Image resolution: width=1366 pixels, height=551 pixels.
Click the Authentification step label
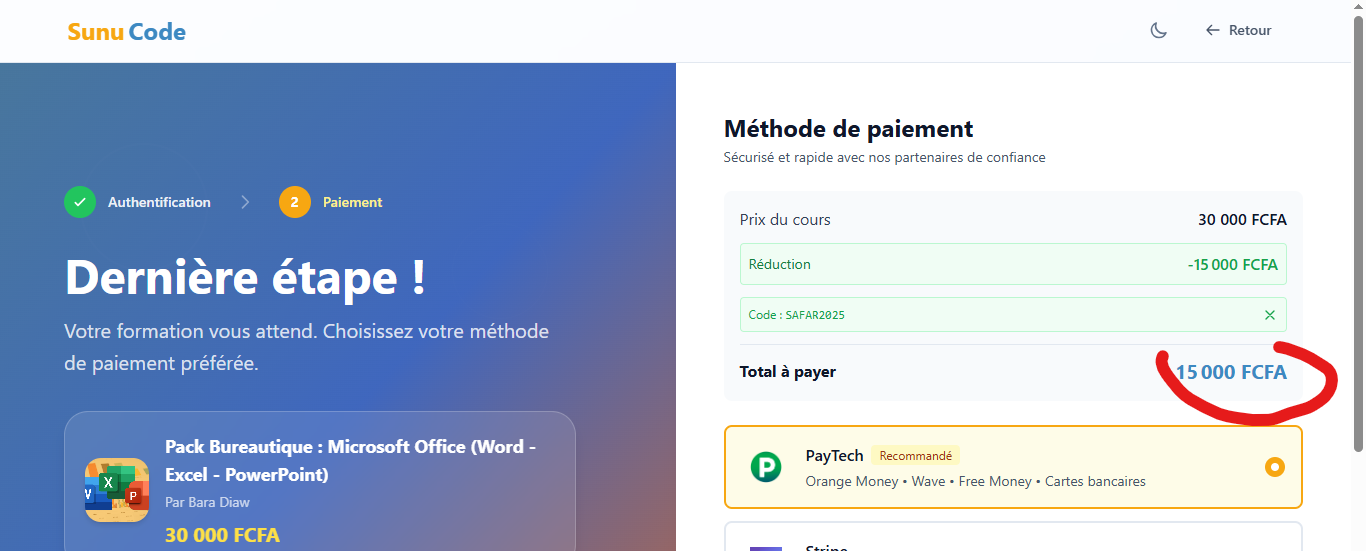point(159,202)
